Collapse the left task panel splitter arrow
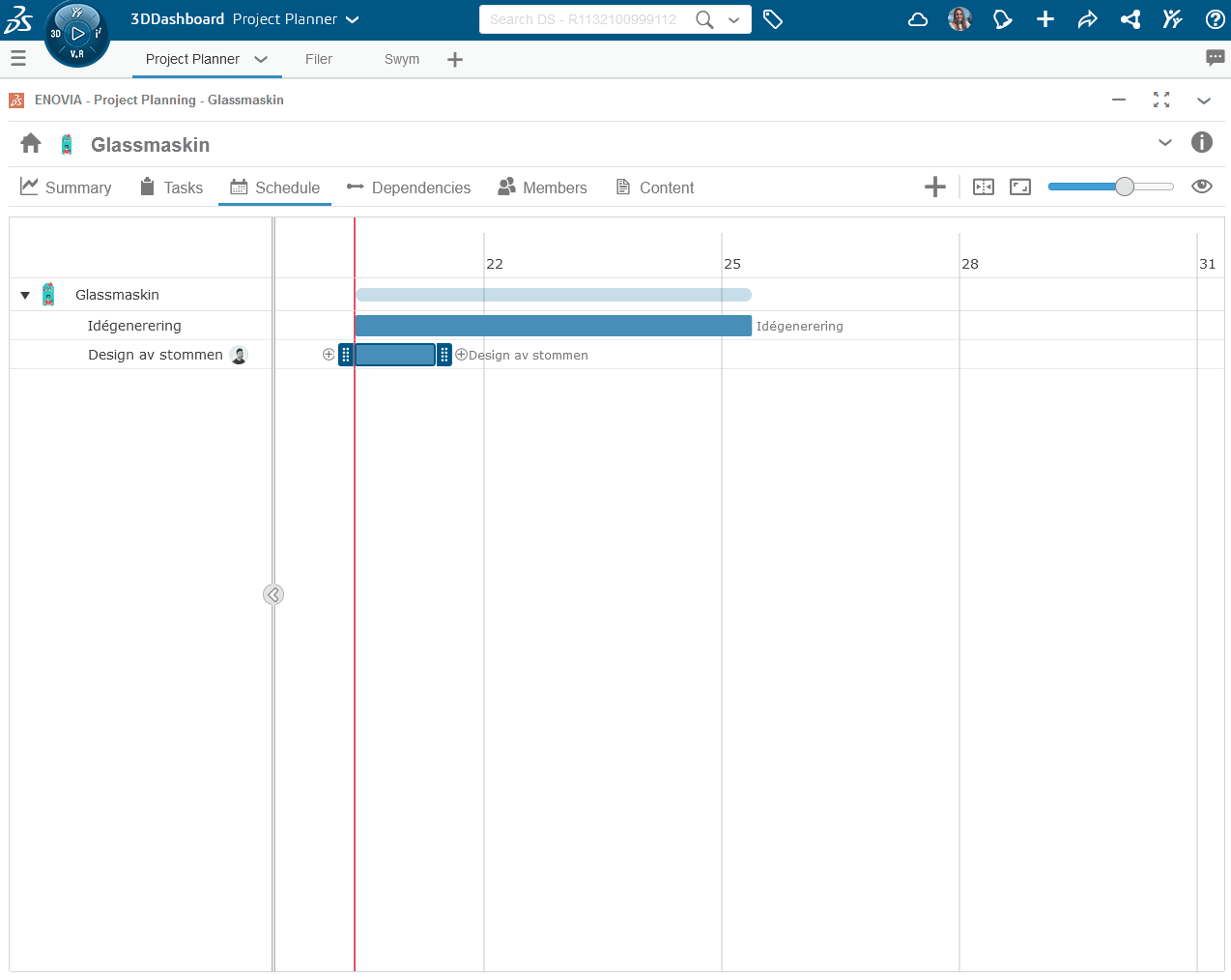Viewport: 1231px width, 980px height. click(x=273, y=594)
